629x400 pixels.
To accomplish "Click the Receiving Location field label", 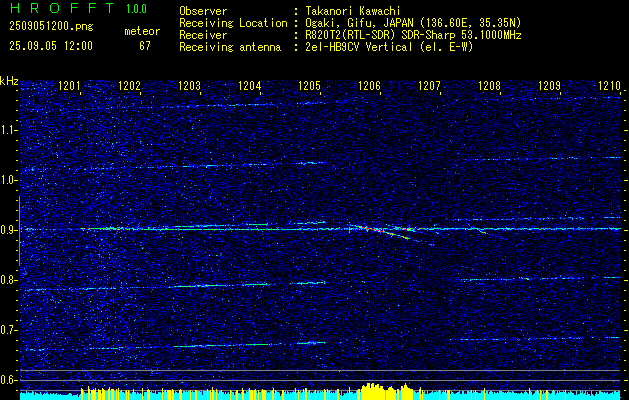I will point(233,23).
